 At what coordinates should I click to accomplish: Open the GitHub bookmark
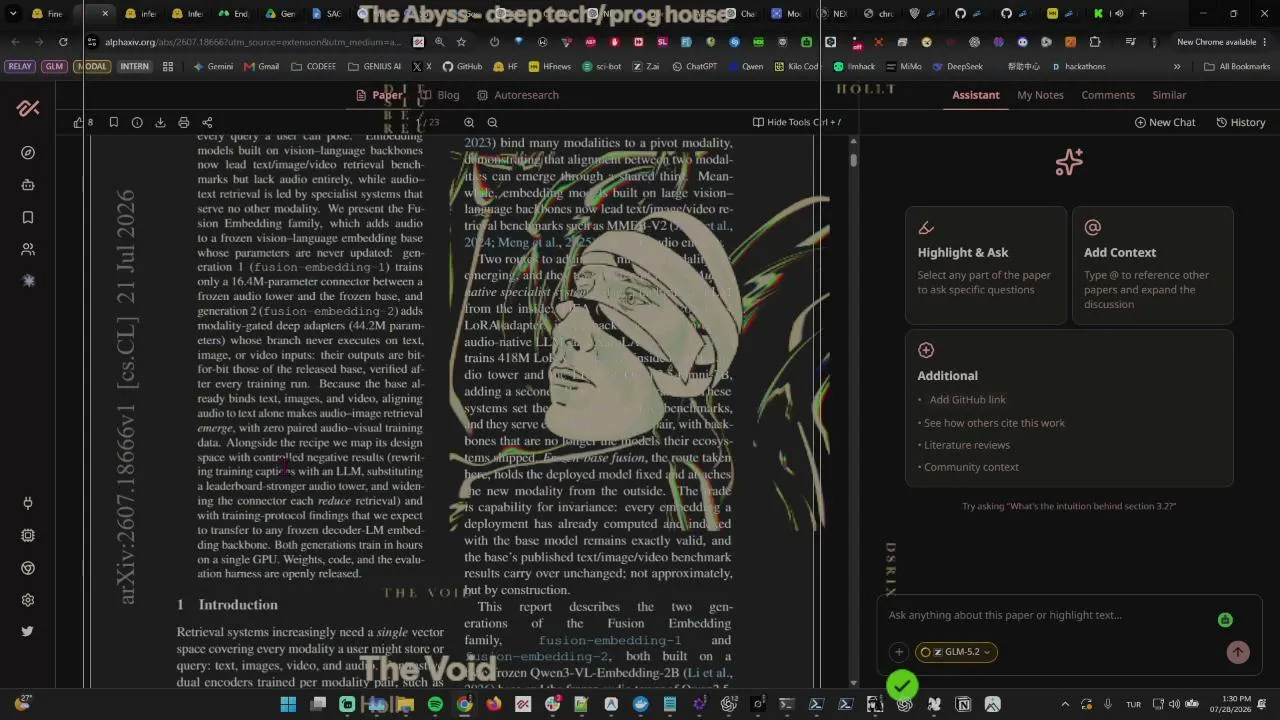click(462, 67)
